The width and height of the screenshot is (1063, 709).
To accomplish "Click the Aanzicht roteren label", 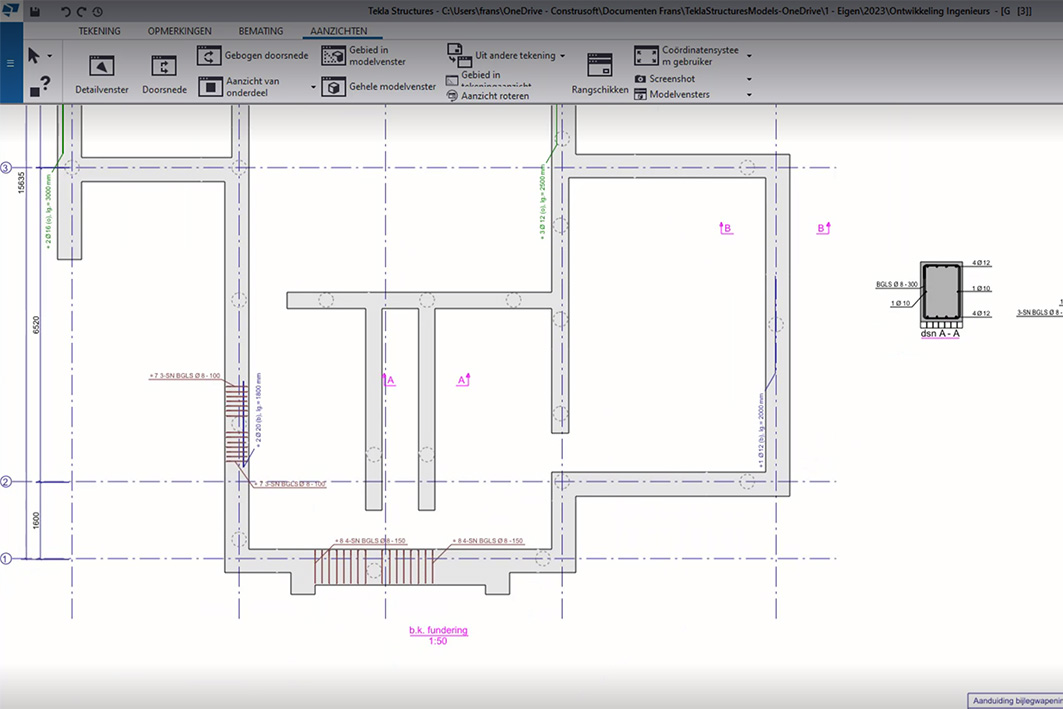I will (x=495, y=96).
